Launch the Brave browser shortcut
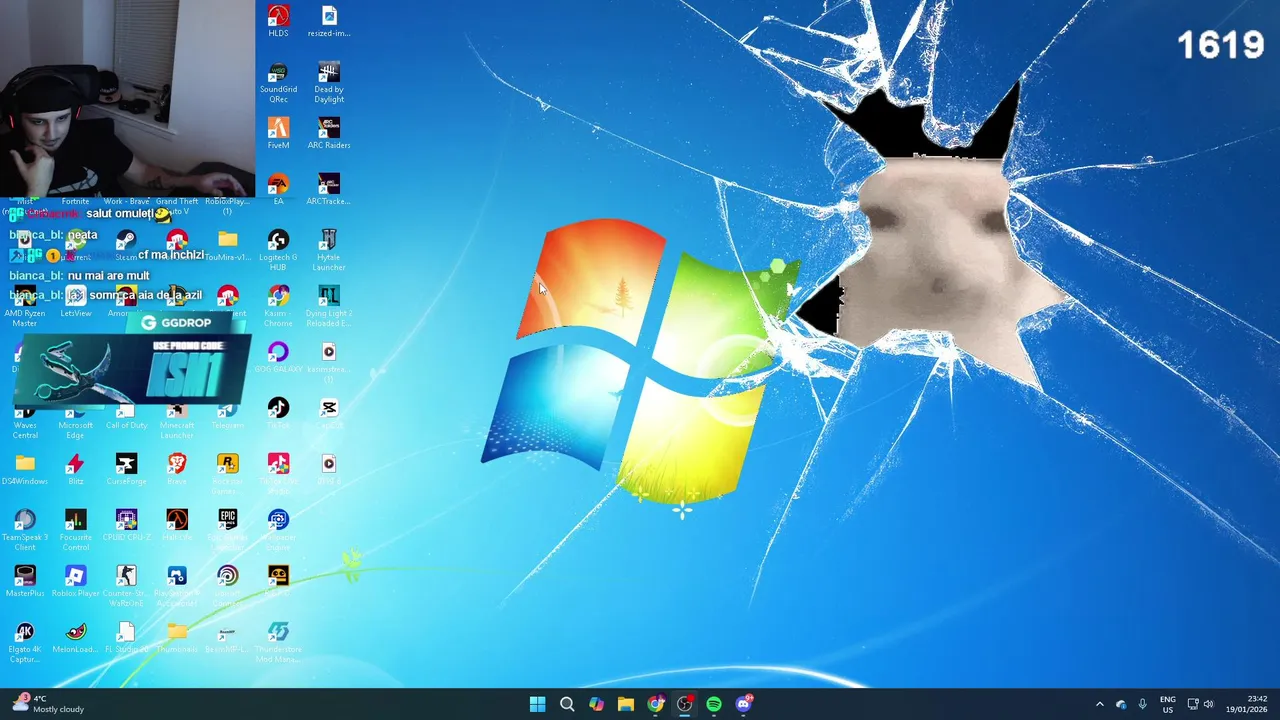The width and height of the screenshot is (1280, 720). [x=177, y=469]
